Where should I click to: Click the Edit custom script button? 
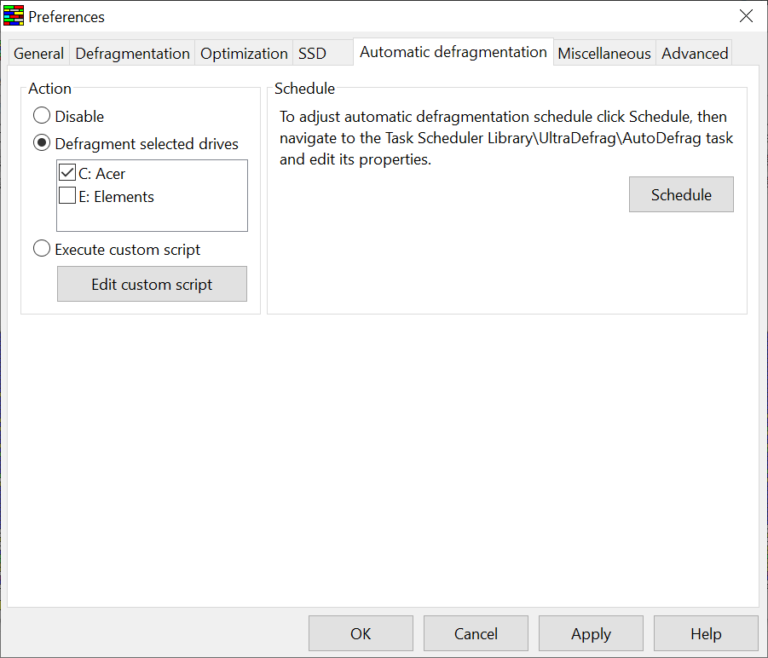(152, 284)
